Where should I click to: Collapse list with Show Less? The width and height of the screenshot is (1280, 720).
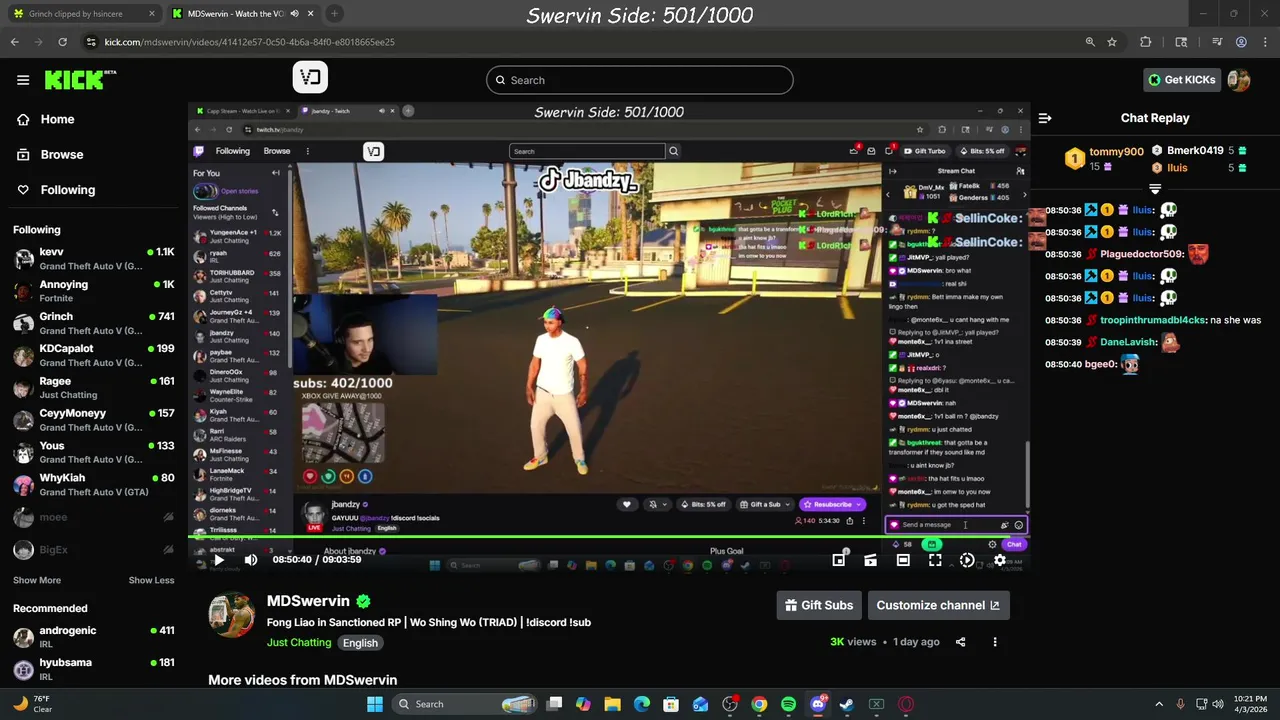(x=151, y=580)
